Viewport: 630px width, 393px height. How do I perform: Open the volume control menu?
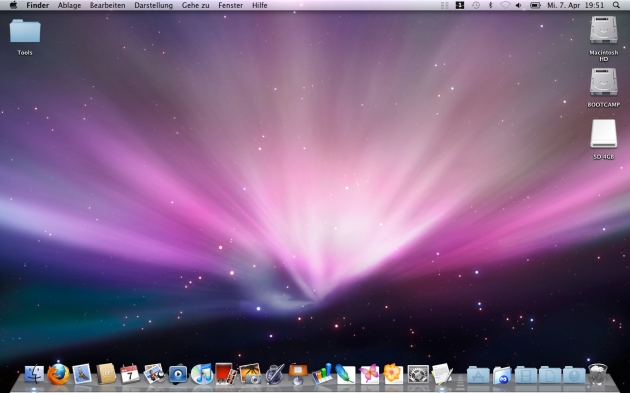click(519, 5)
